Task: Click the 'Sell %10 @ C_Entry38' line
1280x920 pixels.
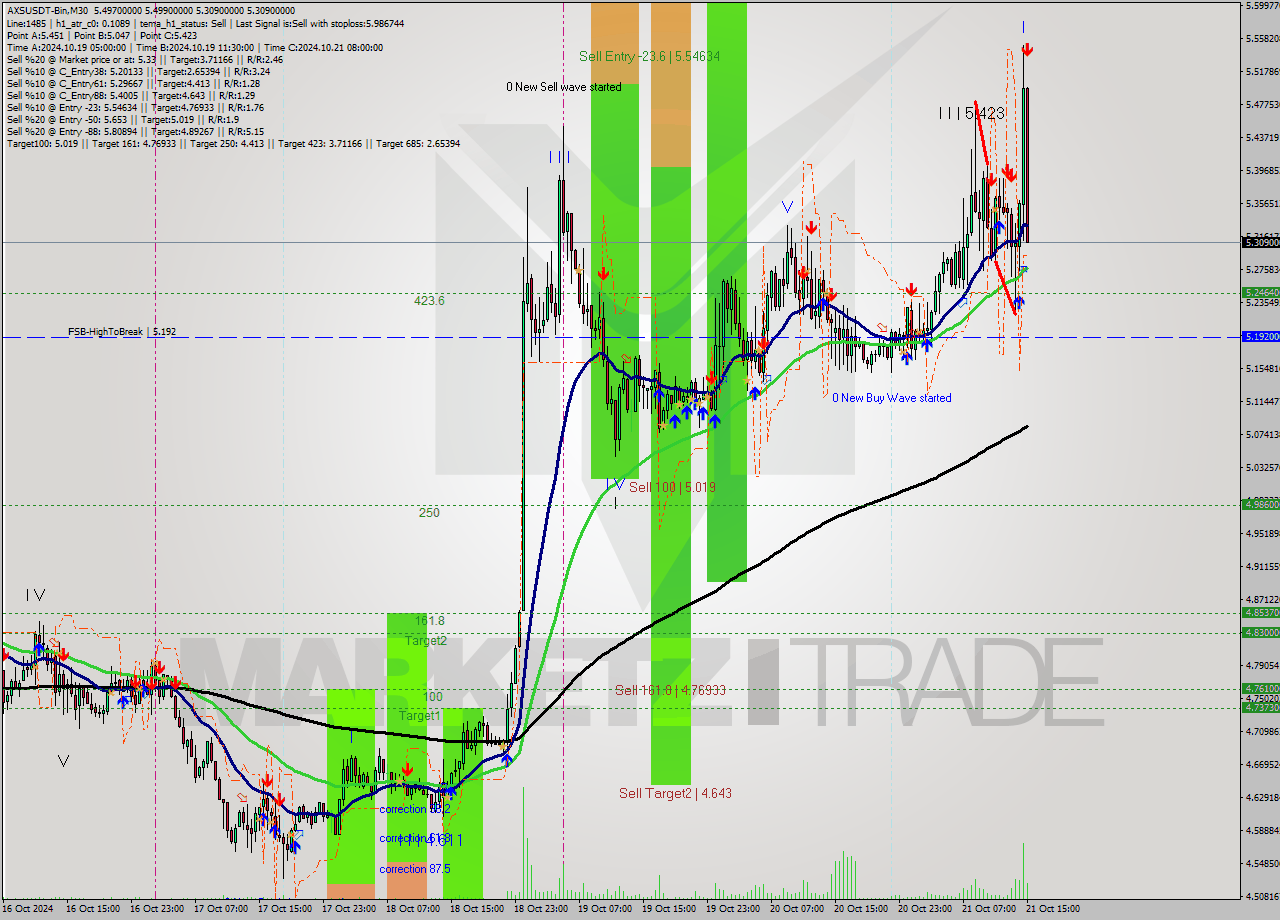Action: click(x=138, y=71)
